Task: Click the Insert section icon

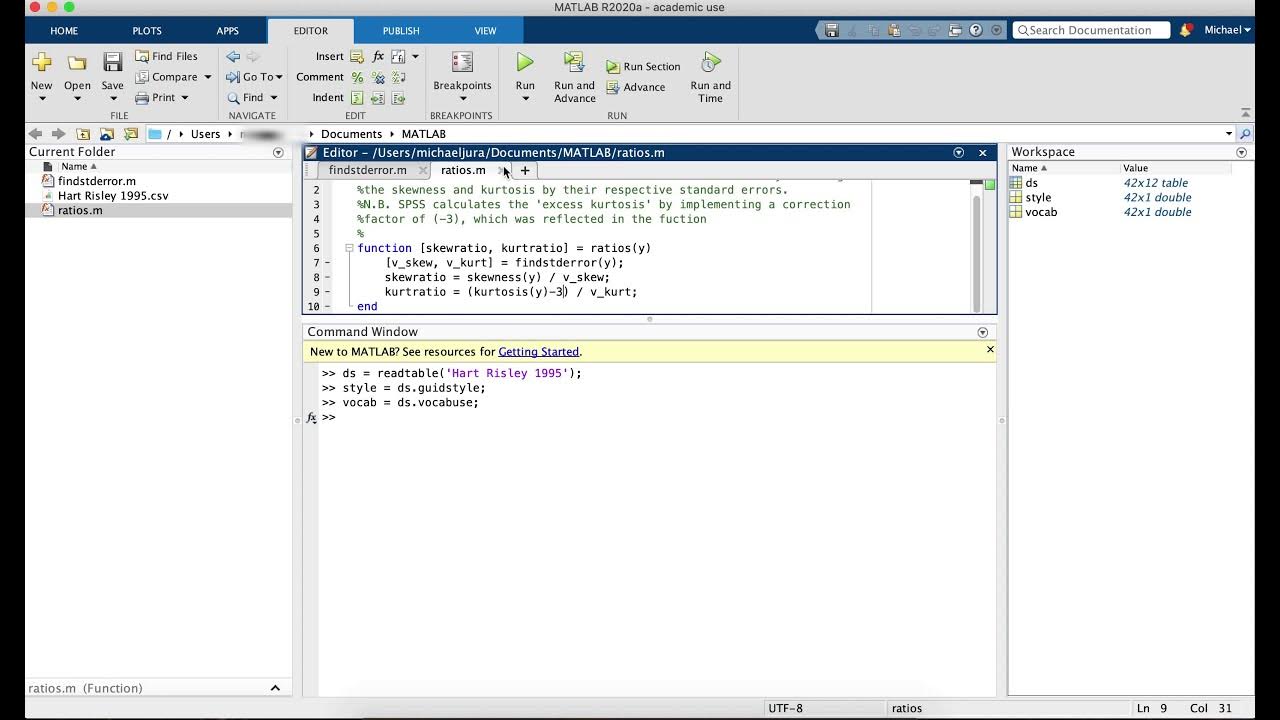Action: click(357, 56)
